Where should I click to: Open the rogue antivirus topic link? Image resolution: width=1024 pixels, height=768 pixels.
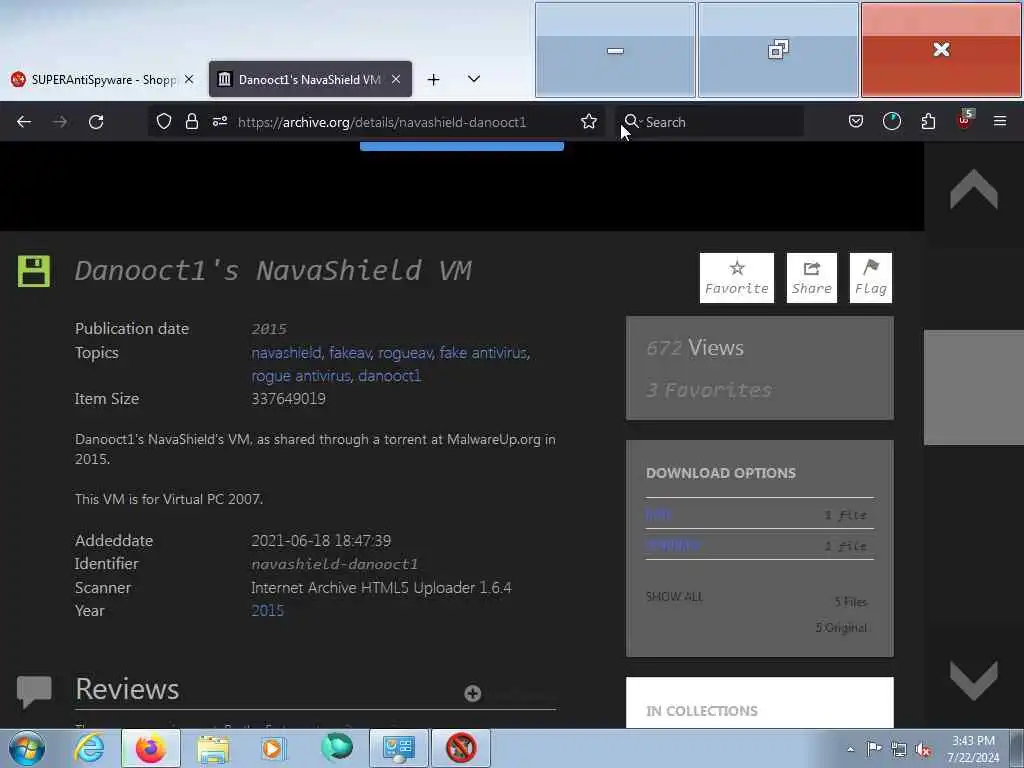point(301,376)
